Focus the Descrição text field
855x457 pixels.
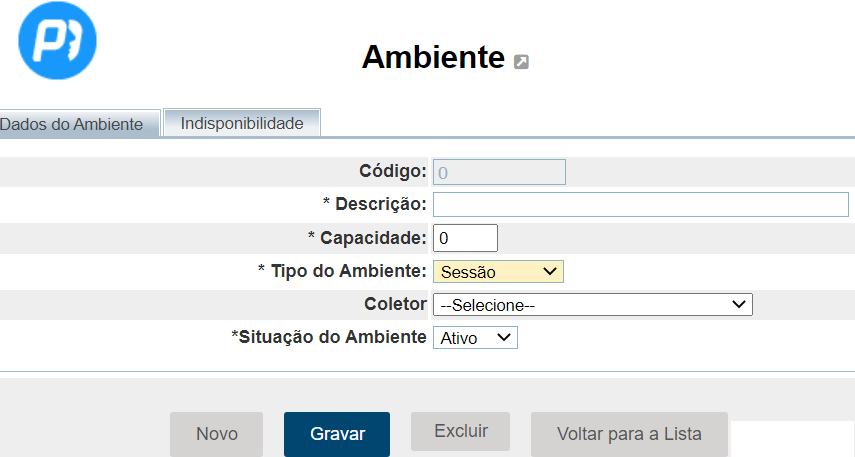point(640,204)
